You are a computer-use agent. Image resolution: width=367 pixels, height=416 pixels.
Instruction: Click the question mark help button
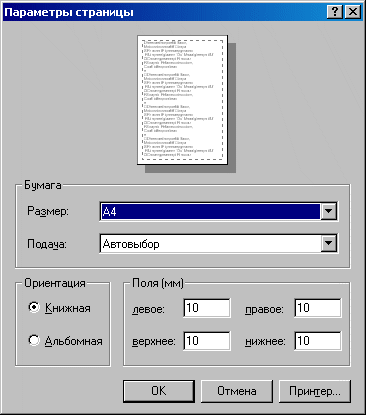334,12
